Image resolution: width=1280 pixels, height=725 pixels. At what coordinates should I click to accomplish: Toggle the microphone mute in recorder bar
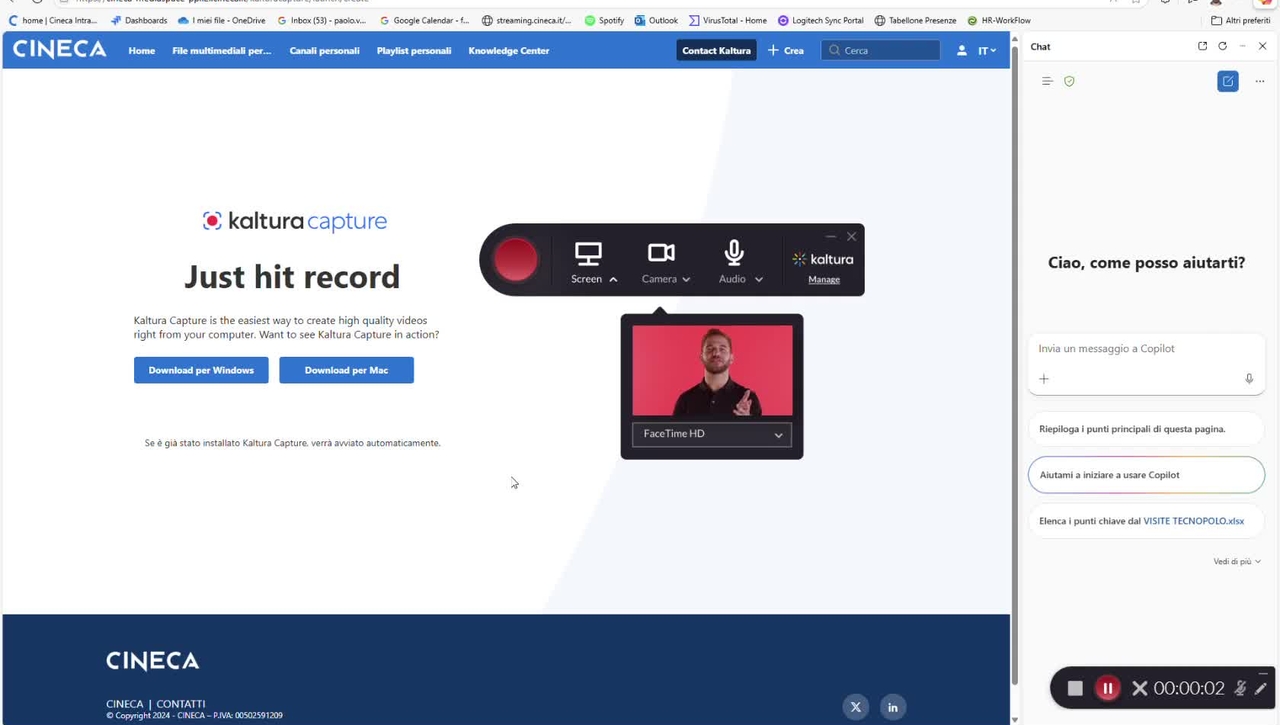point(1240,688)
